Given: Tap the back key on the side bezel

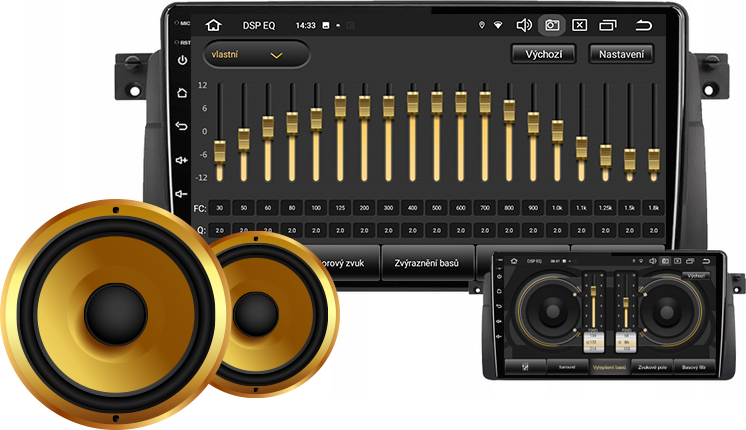Looking at the screenshot, I should [x=182, y=126].
